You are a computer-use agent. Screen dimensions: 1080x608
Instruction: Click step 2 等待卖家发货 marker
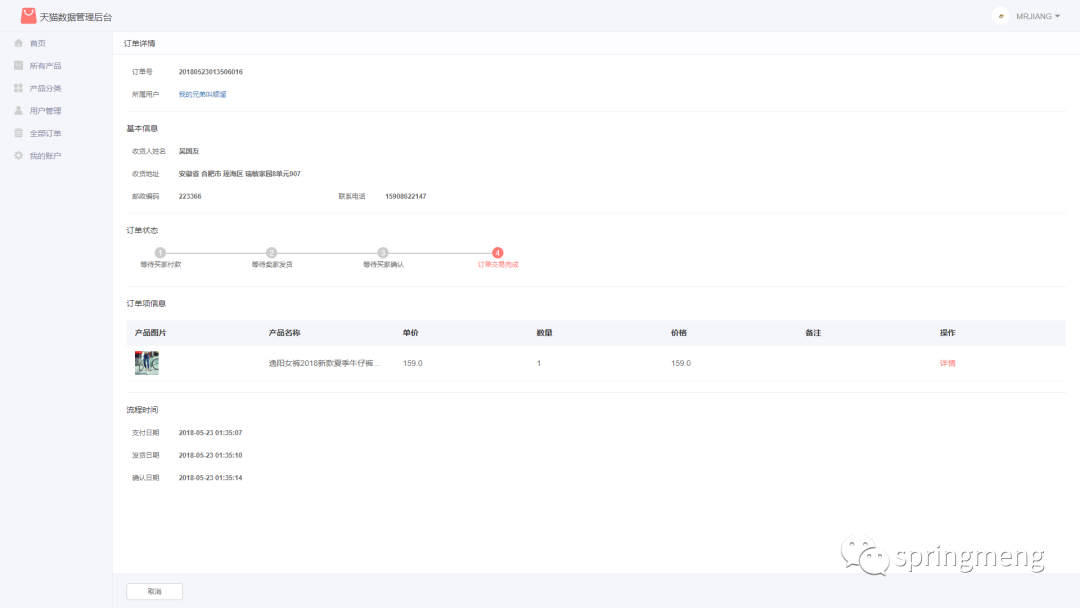coord(271,253)
